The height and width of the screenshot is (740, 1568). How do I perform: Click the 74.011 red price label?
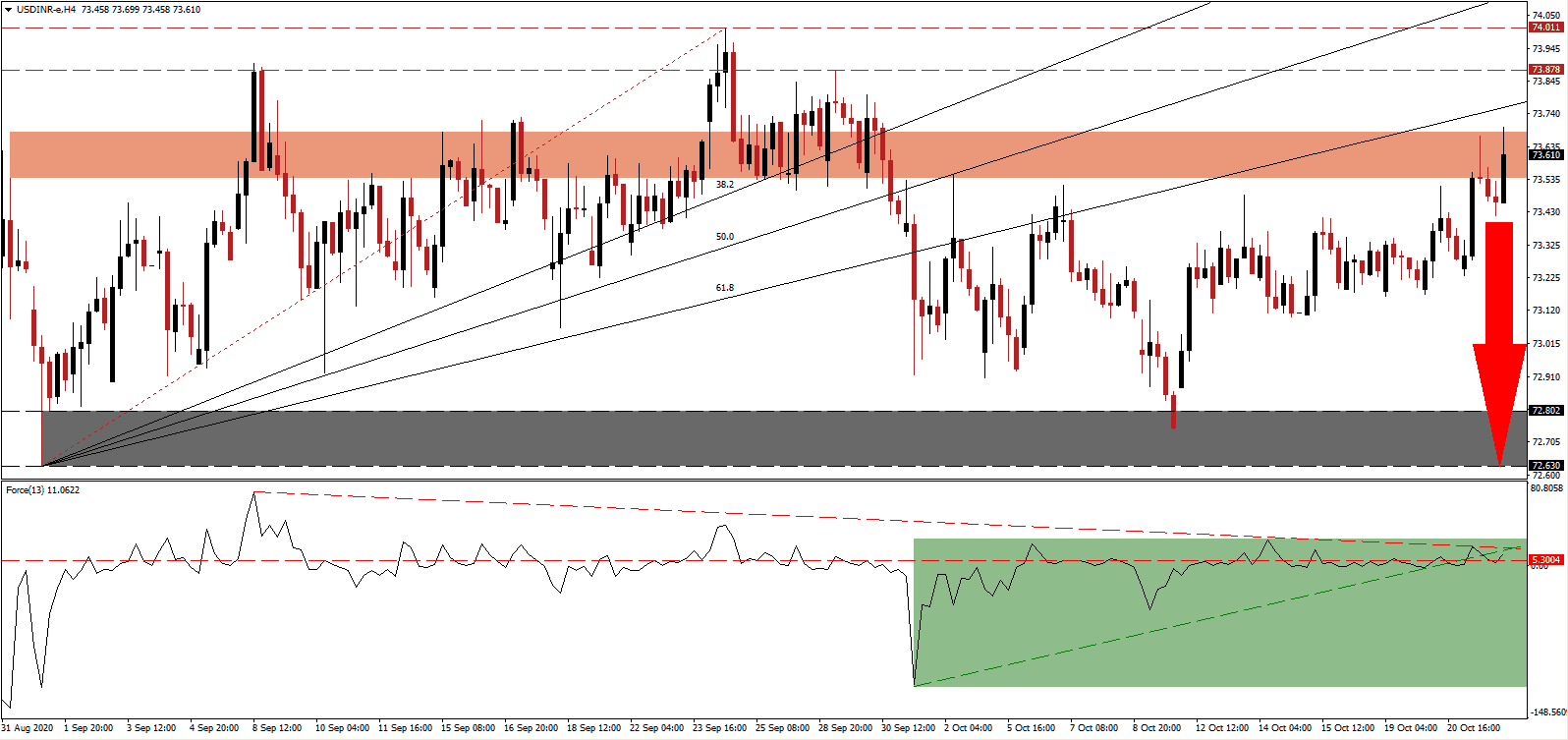1545,28
